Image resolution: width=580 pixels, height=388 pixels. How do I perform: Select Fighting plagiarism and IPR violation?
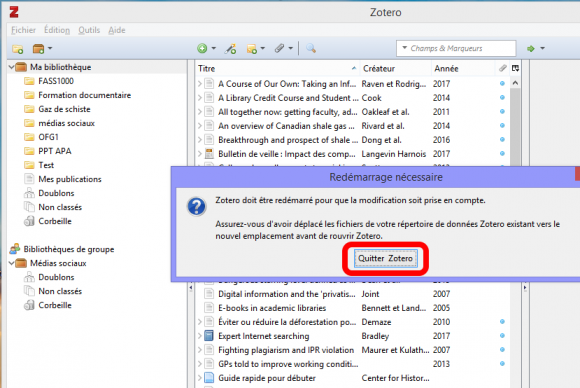tap(286, 350)
